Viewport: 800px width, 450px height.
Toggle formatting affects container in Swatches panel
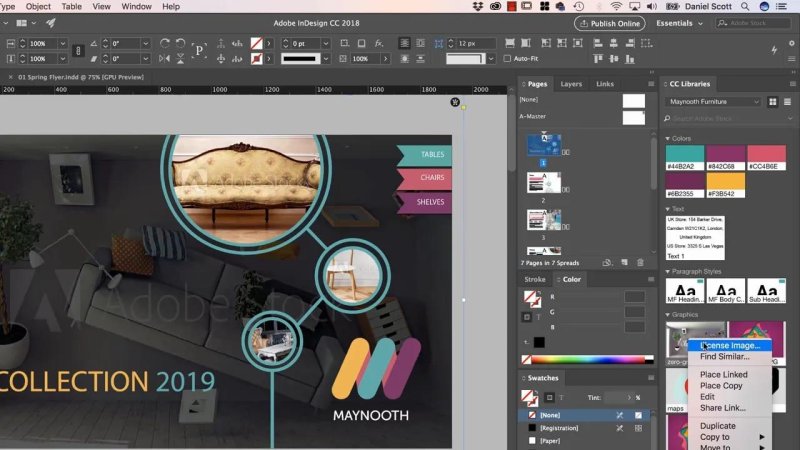549,397
